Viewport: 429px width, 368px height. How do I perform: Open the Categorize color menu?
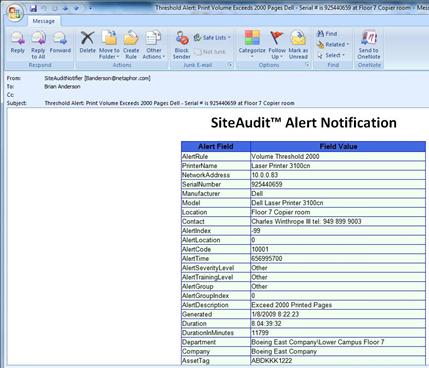tap(252, 45)
